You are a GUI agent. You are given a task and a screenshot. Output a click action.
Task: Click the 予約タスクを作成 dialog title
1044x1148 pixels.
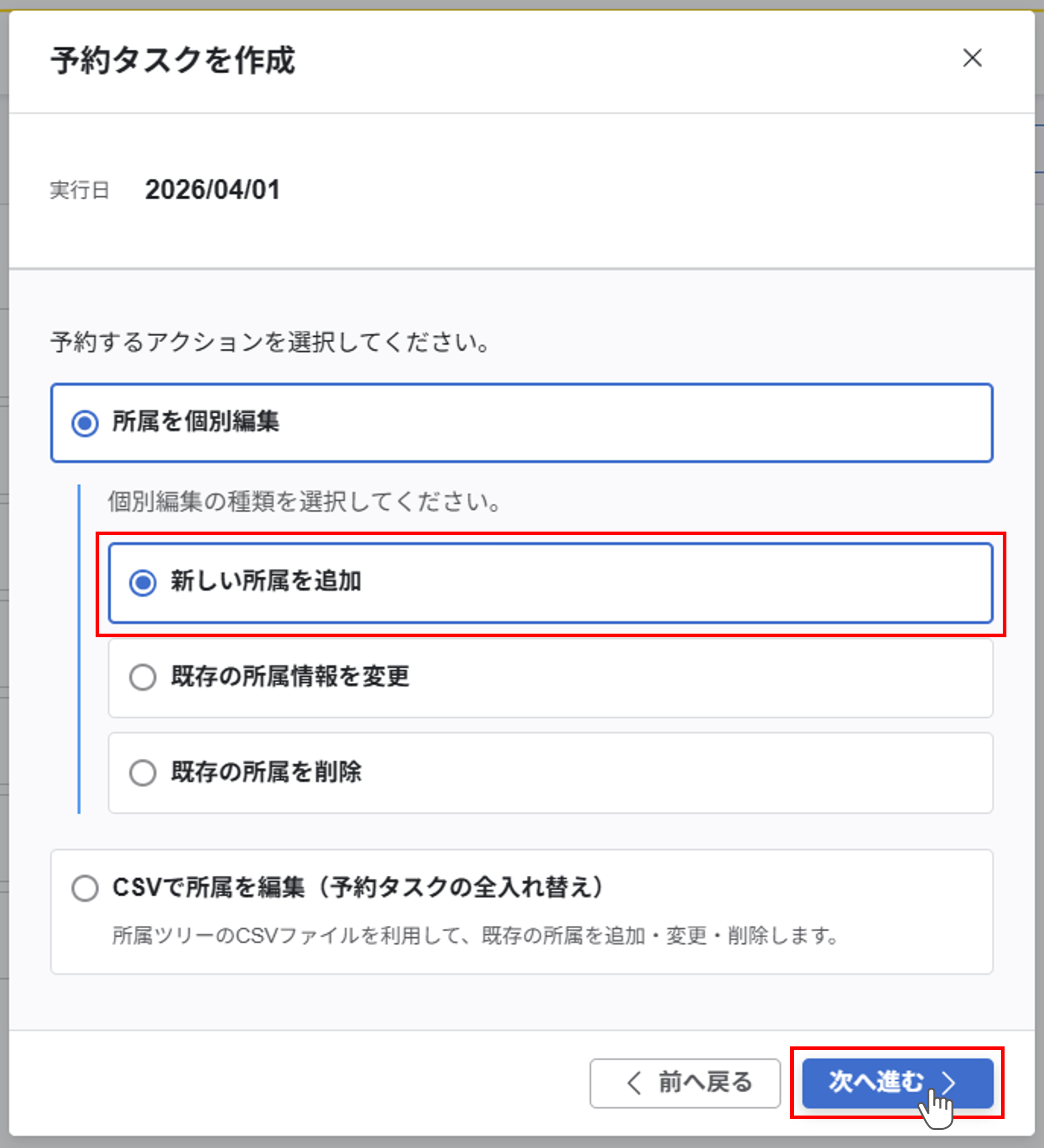click(173, 60)
